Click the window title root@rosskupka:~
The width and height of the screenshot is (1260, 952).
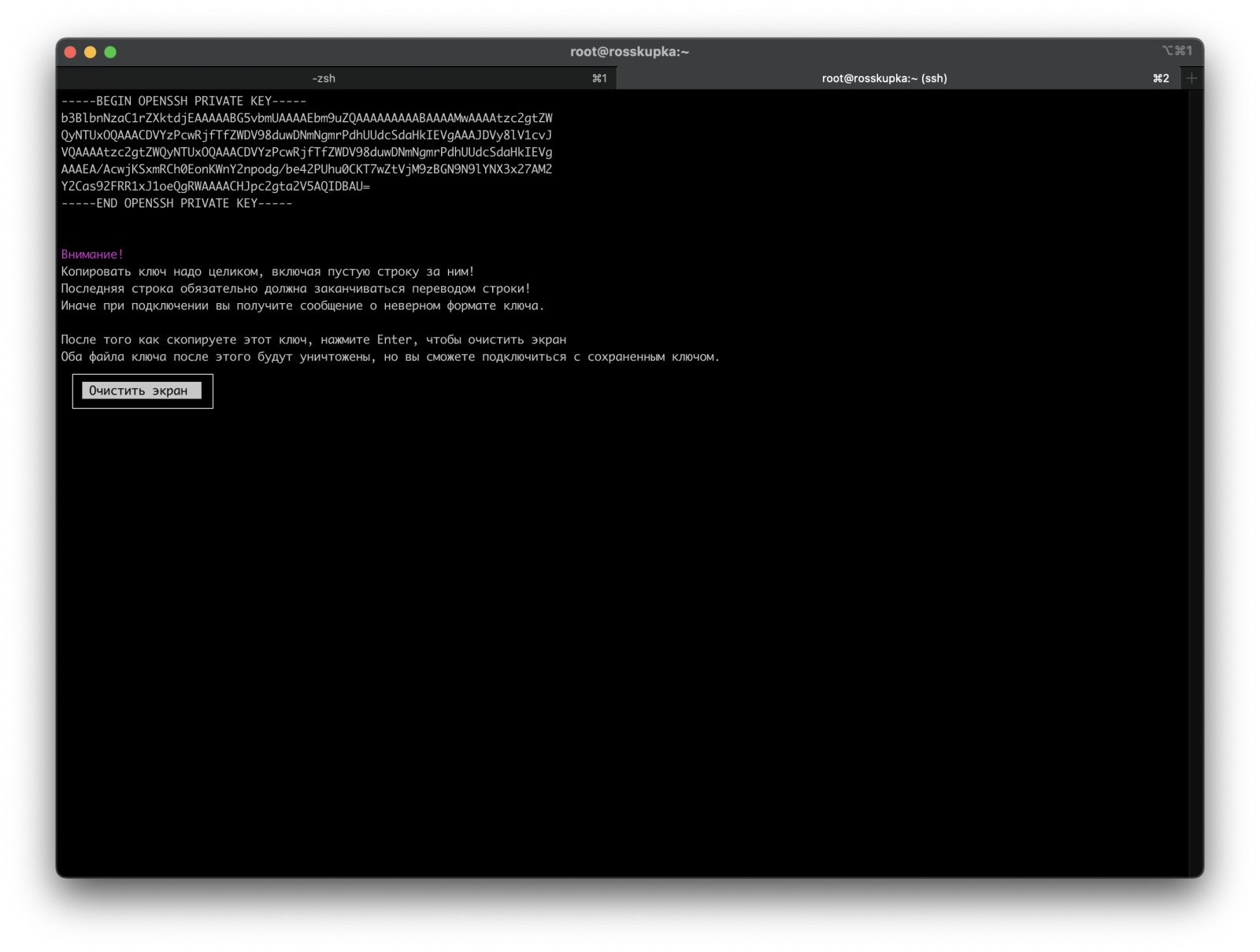click(x=629, y=52)
